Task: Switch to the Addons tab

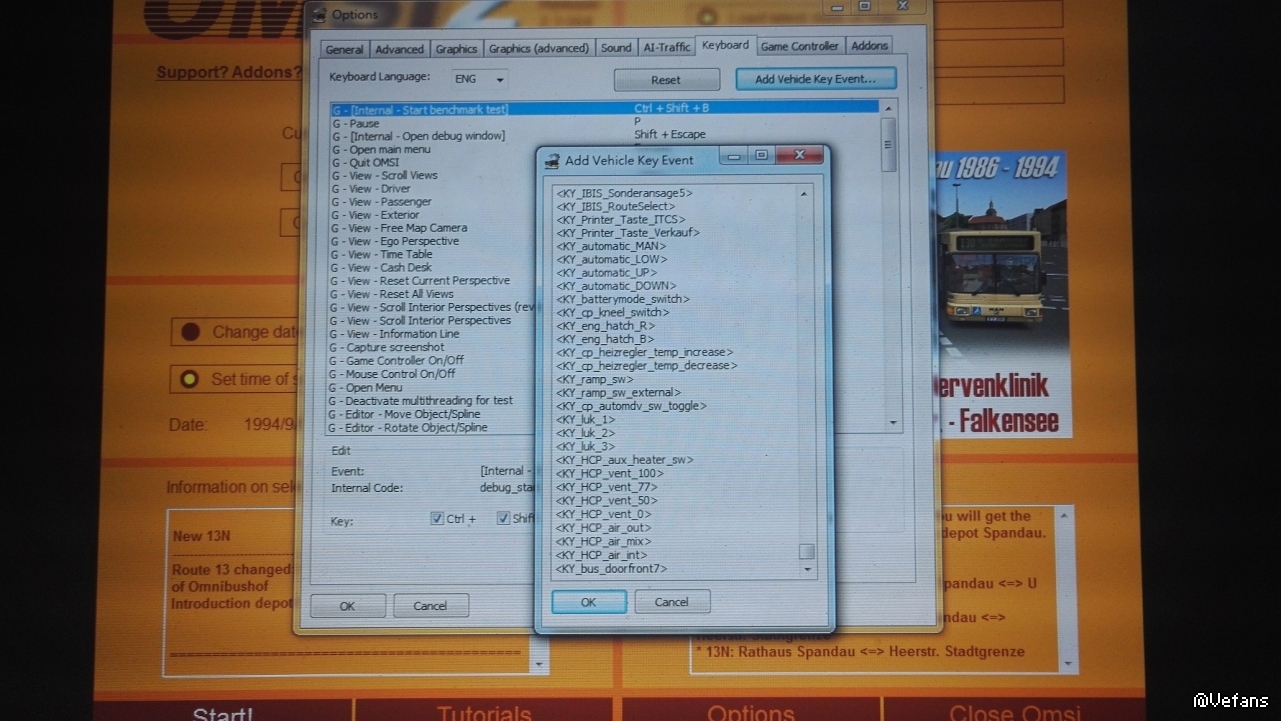Action: click(x=869, y=46)
